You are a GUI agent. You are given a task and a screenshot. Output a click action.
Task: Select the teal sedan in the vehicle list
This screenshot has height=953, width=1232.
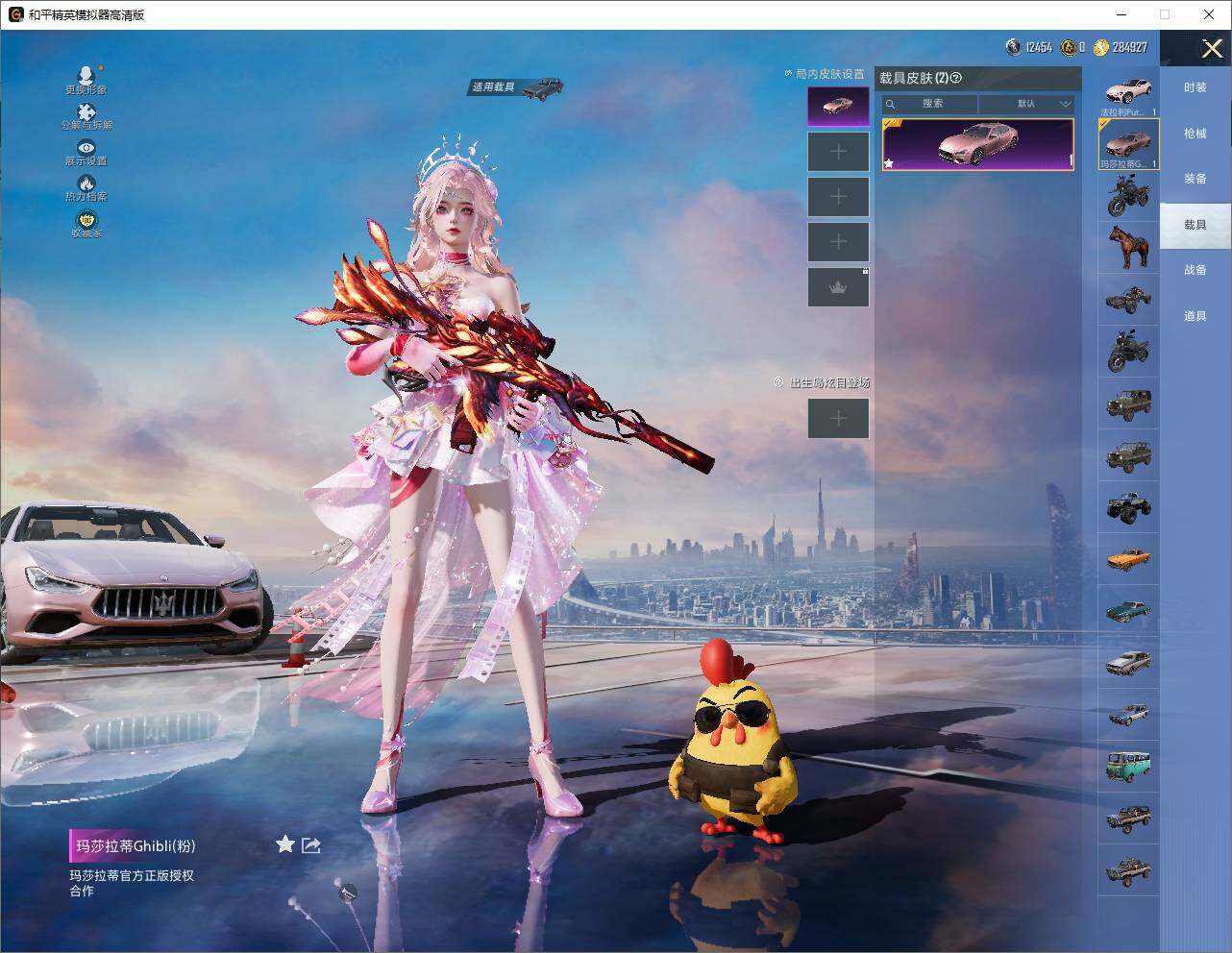(1129, 610)
